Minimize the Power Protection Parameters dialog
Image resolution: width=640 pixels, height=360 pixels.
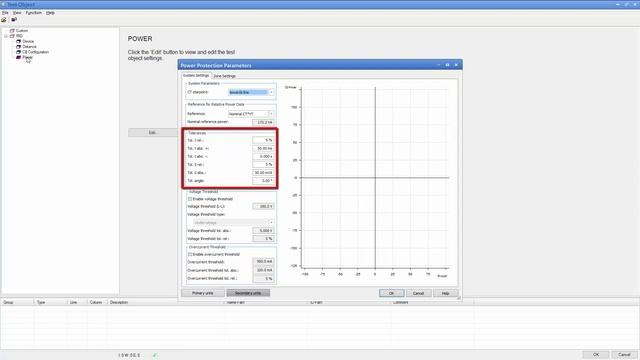coord(439,65)
